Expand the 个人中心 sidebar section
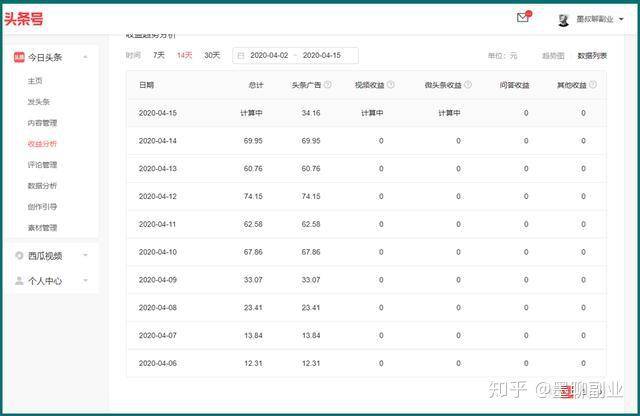The width and height of the screenshot is (640, 416). click(x=85, y=280)
